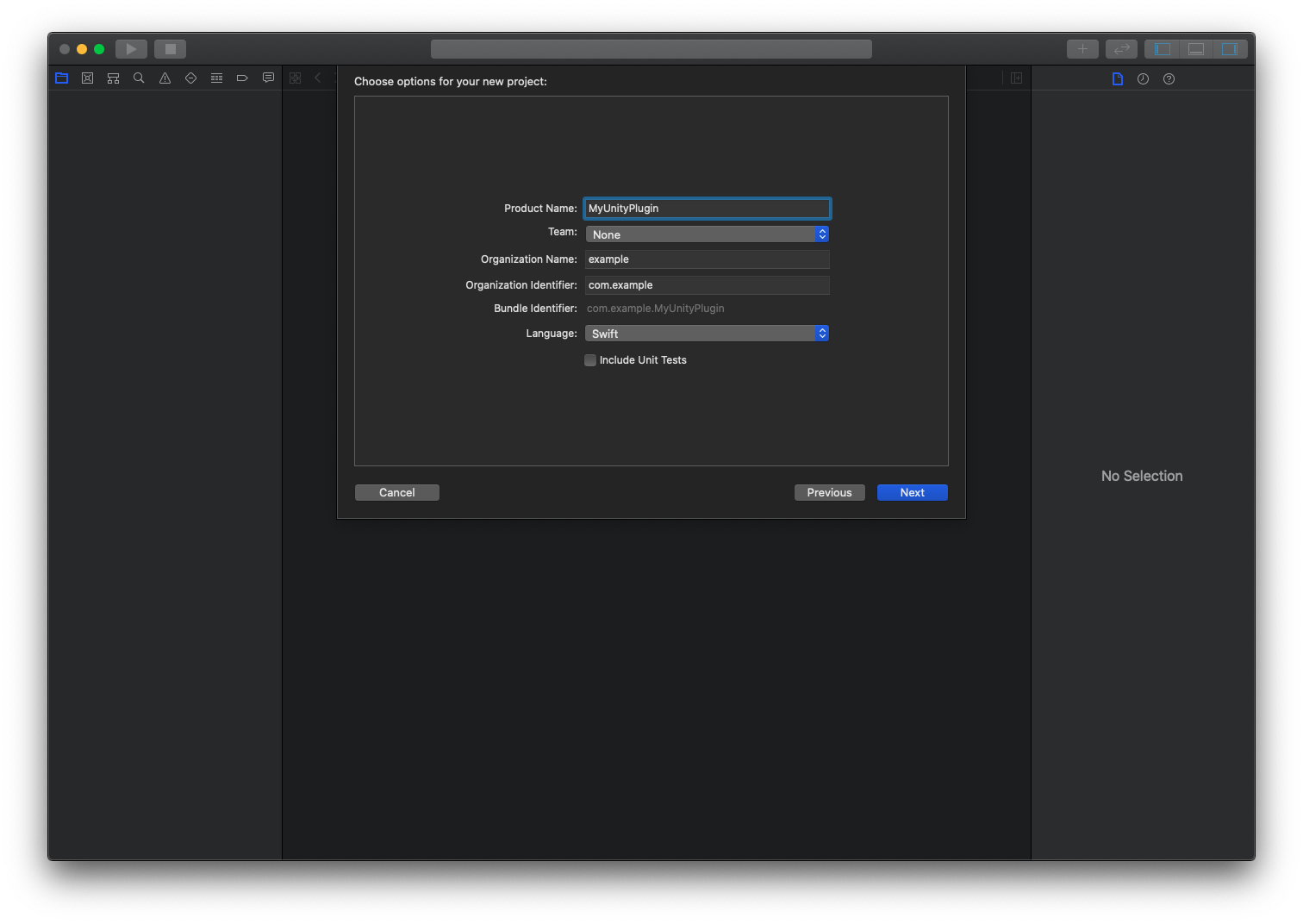Screen dimensions: 1303x924
Task: Click the Next button
Action: 912,493
